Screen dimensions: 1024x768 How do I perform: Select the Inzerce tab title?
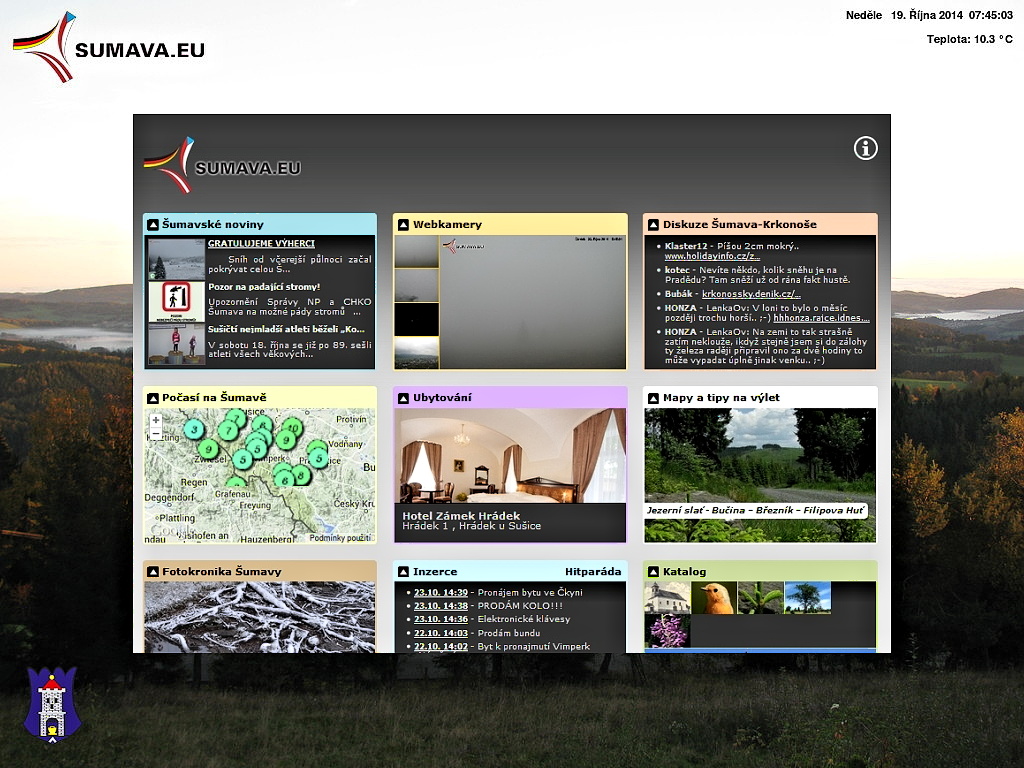pos(435,572)
